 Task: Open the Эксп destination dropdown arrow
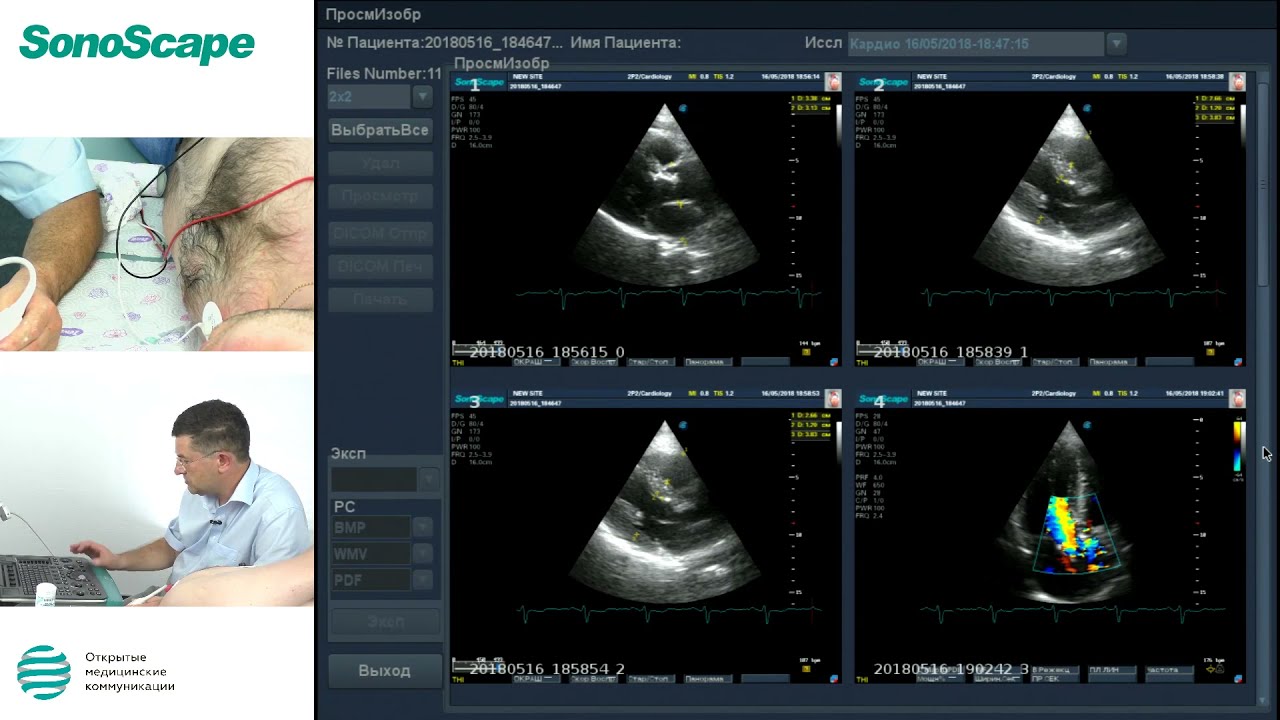tap(428, 479)
